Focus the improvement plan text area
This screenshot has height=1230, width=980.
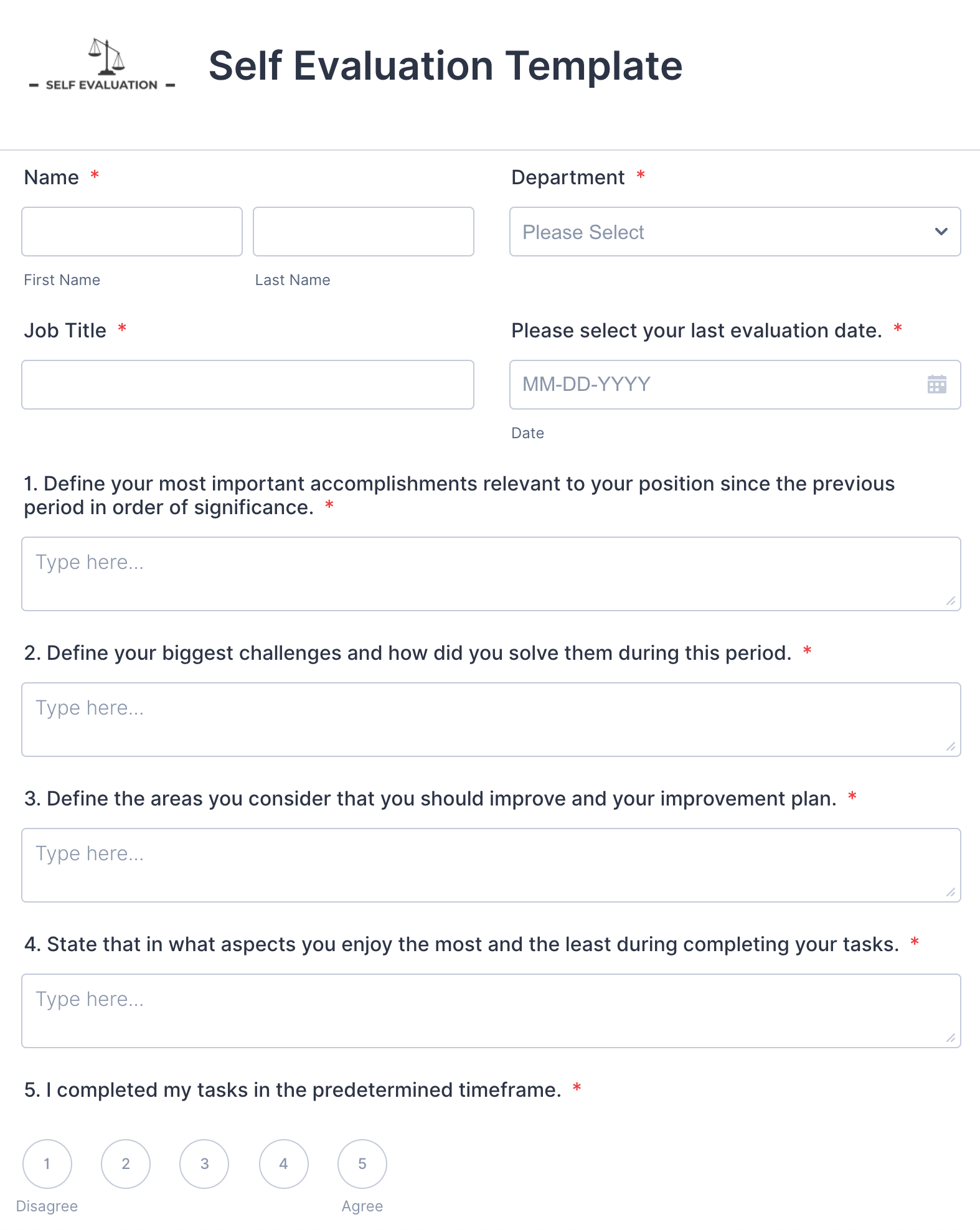[491, 865]
